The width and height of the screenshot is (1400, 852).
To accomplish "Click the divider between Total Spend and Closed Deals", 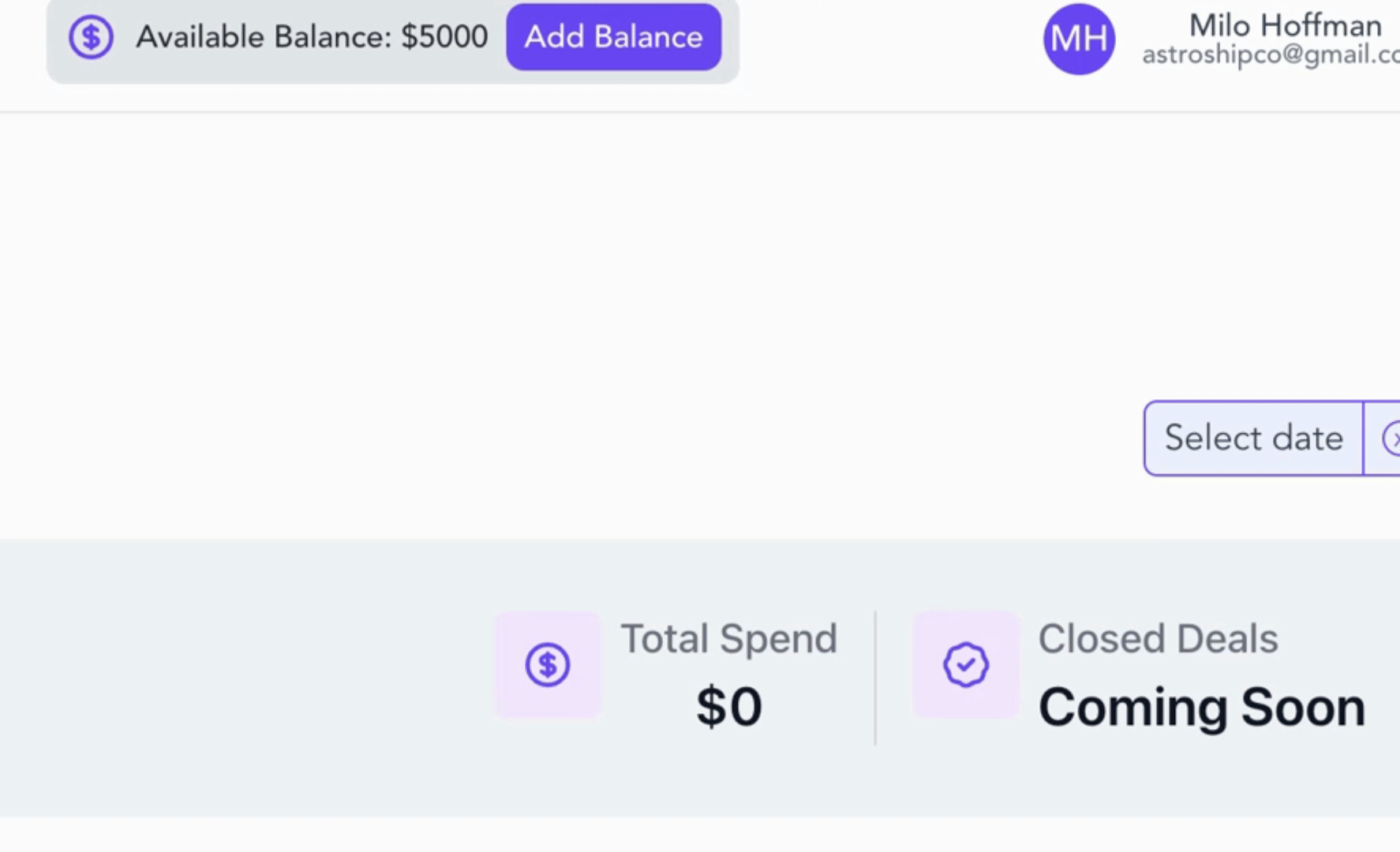I will pyautogui.click(x=875, y=678).
